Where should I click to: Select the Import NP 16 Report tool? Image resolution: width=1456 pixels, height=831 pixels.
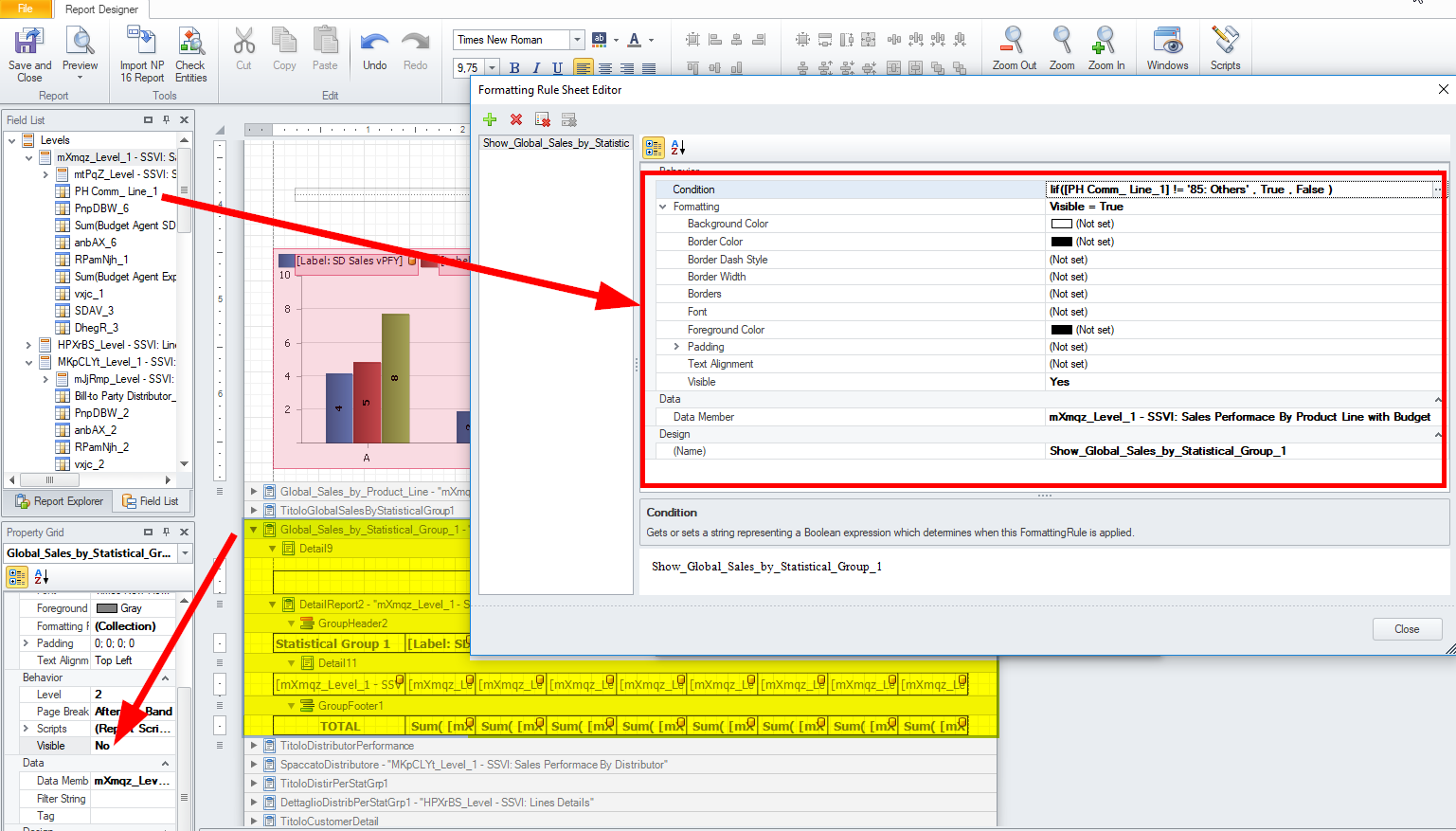click(x=140, y=47)
